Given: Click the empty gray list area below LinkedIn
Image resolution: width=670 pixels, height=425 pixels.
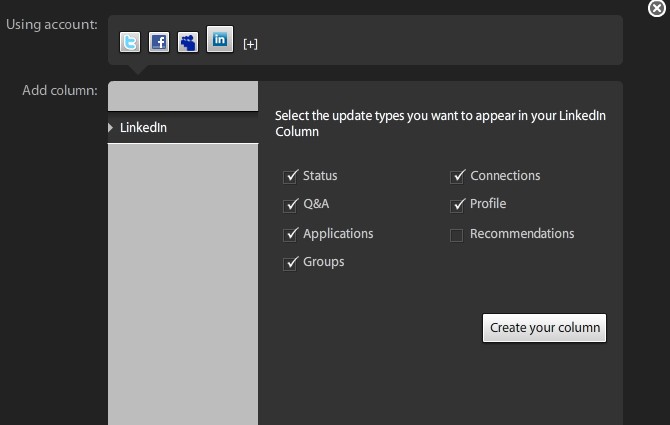Looking at the screenshot, I should (x=183, y=280).
